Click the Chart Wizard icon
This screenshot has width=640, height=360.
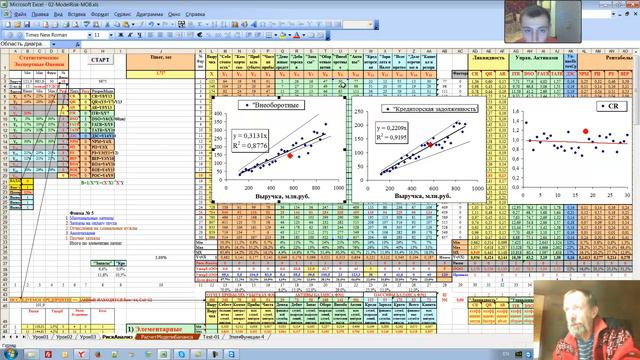pyautogui.click(x=236, y=25)
